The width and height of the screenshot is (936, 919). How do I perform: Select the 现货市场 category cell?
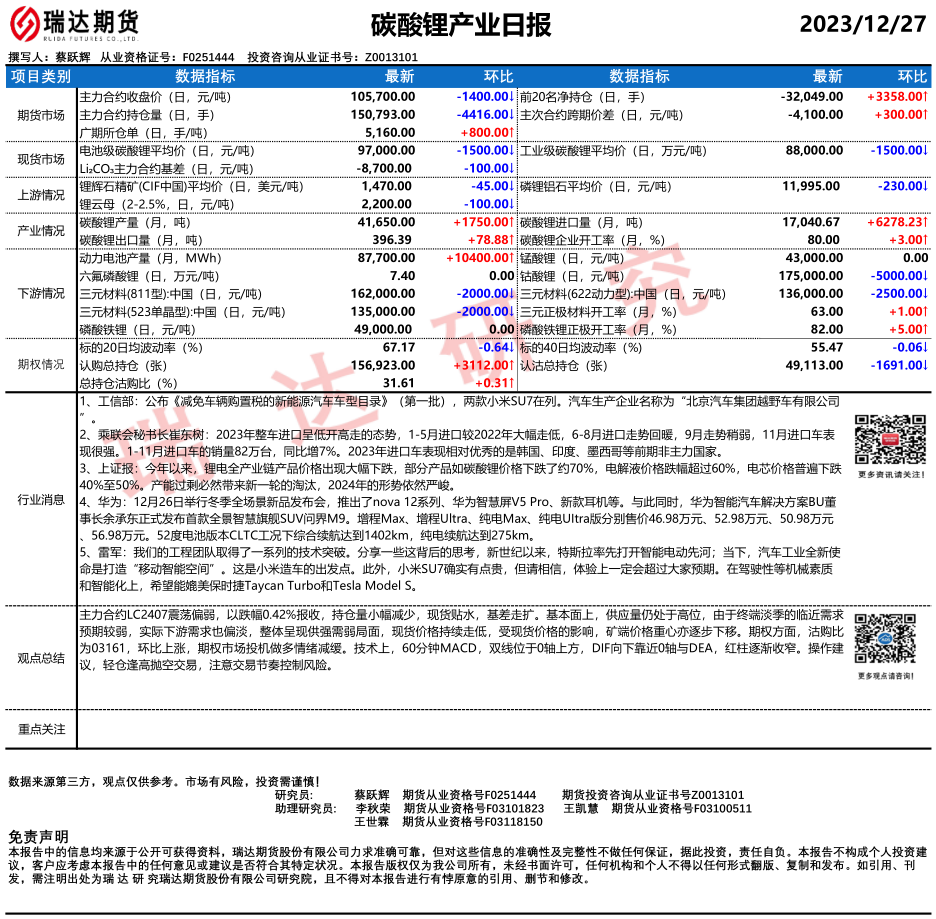(x=41, y=159)
